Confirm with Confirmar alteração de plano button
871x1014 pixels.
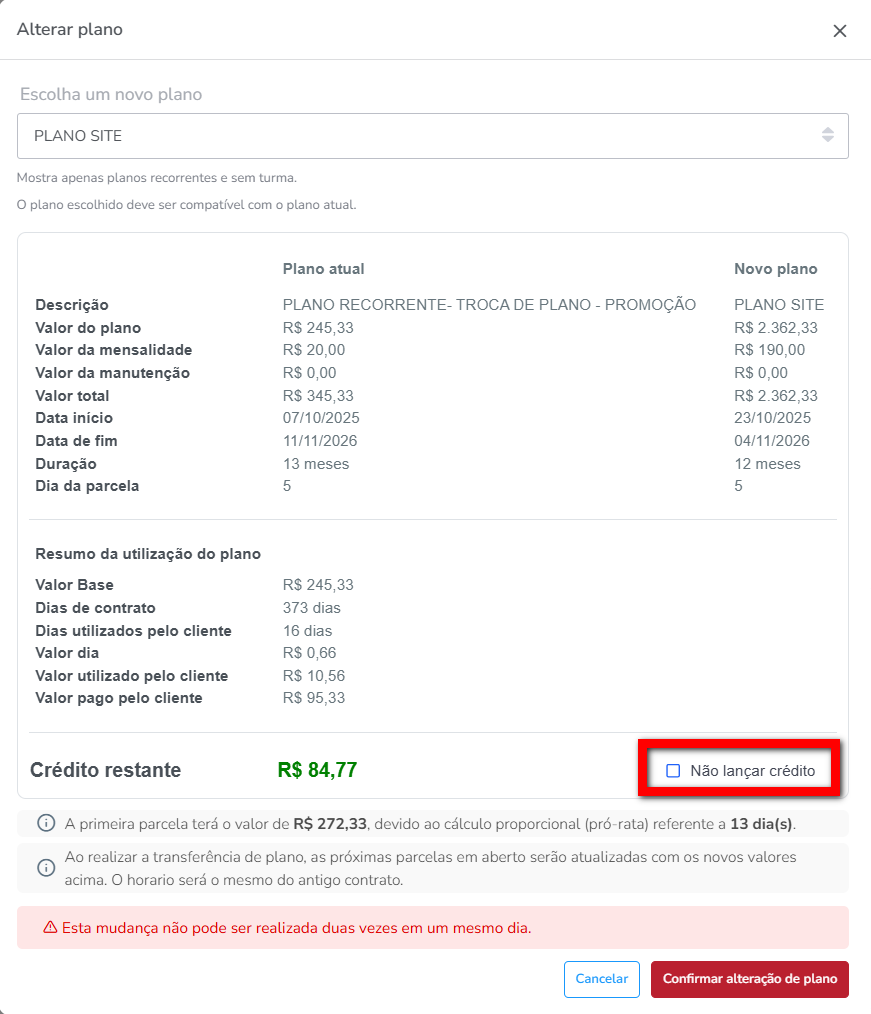(749, 979)
